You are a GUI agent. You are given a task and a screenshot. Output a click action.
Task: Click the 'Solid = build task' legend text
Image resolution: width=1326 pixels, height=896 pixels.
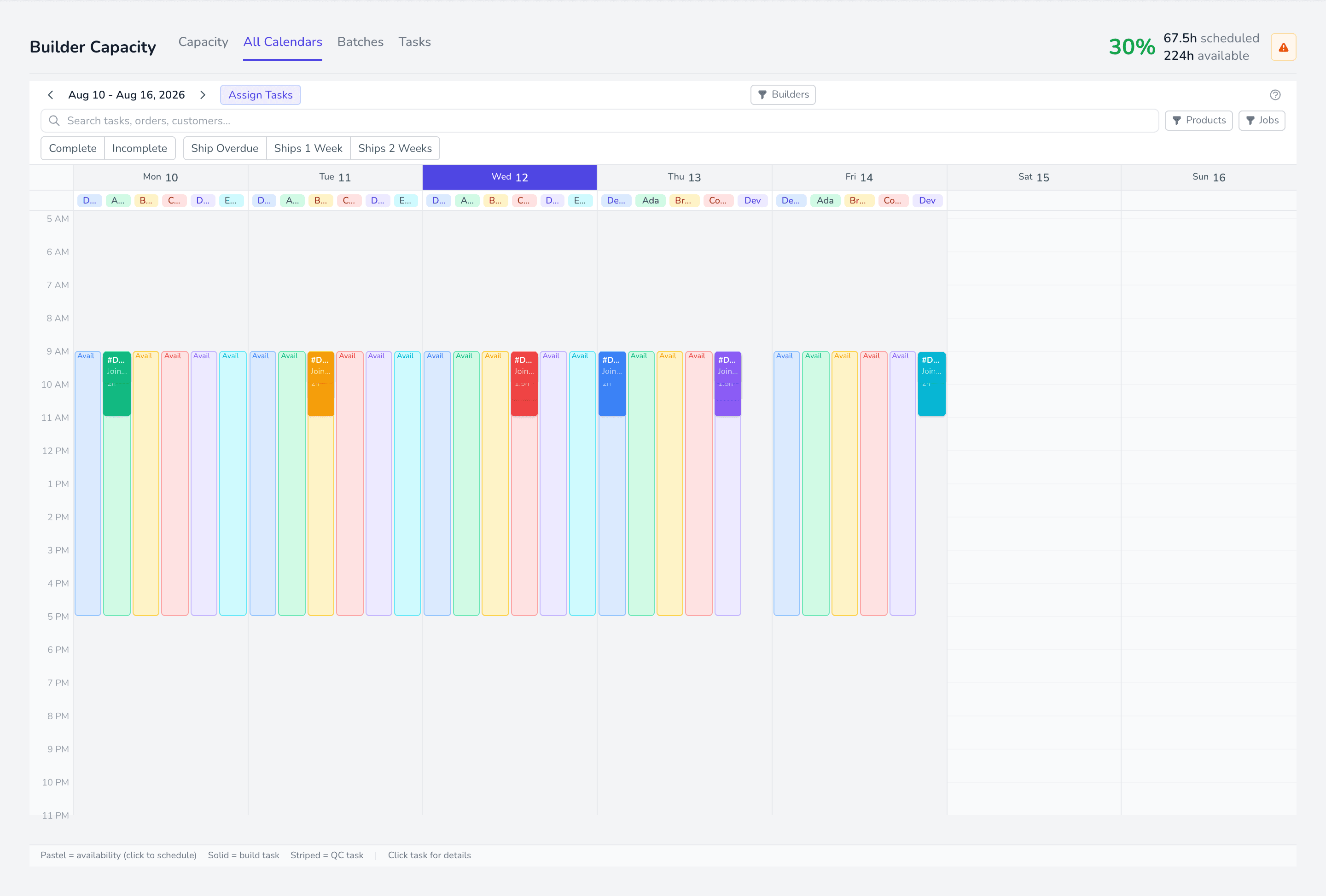(244, 855)
